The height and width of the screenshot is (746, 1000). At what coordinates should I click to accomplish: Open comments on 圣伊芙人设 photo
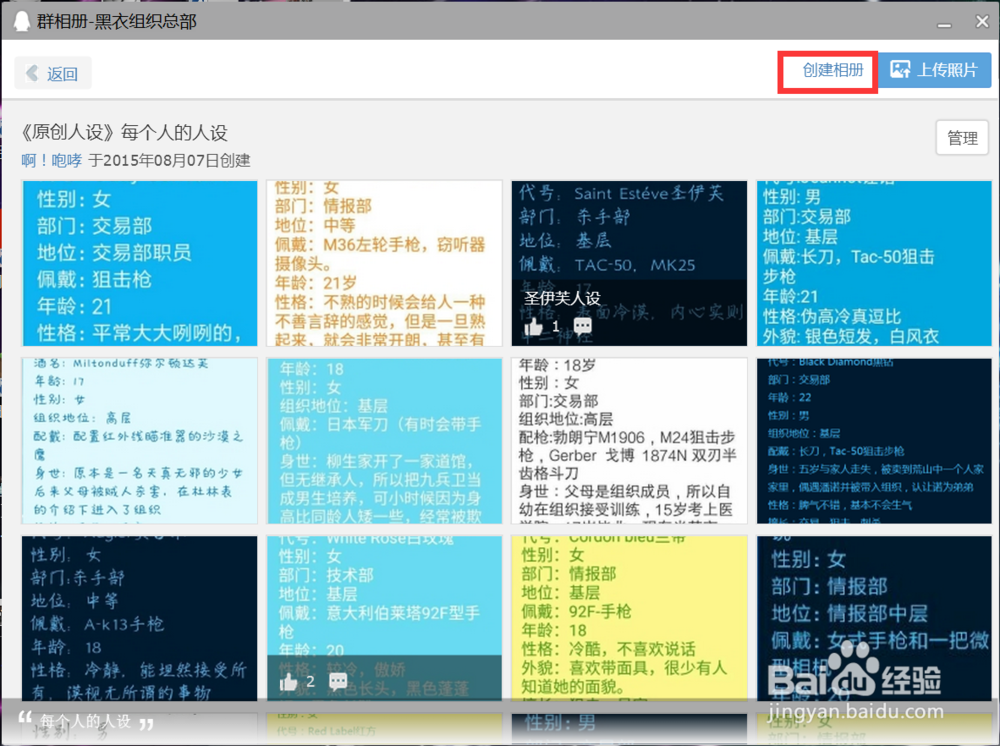[x=582, y=326]
